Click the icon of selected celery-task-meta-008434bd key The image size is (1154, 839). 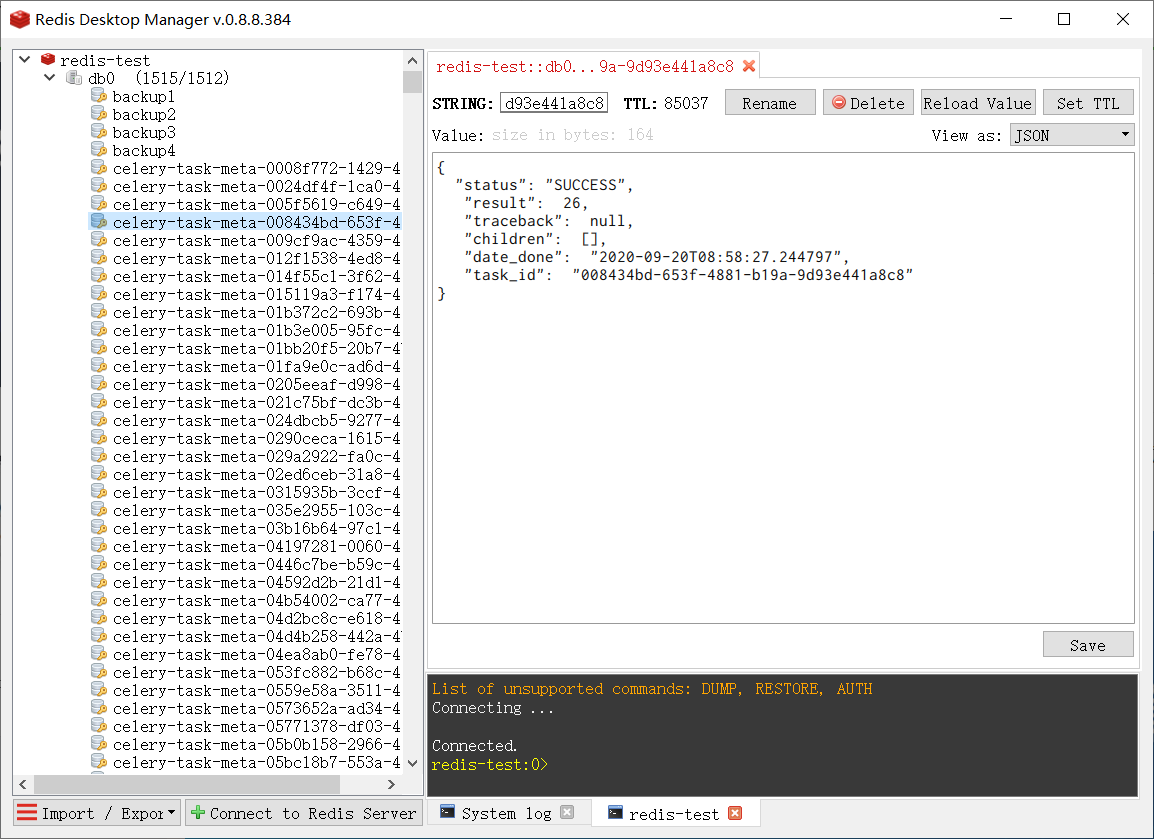(98, 222)
